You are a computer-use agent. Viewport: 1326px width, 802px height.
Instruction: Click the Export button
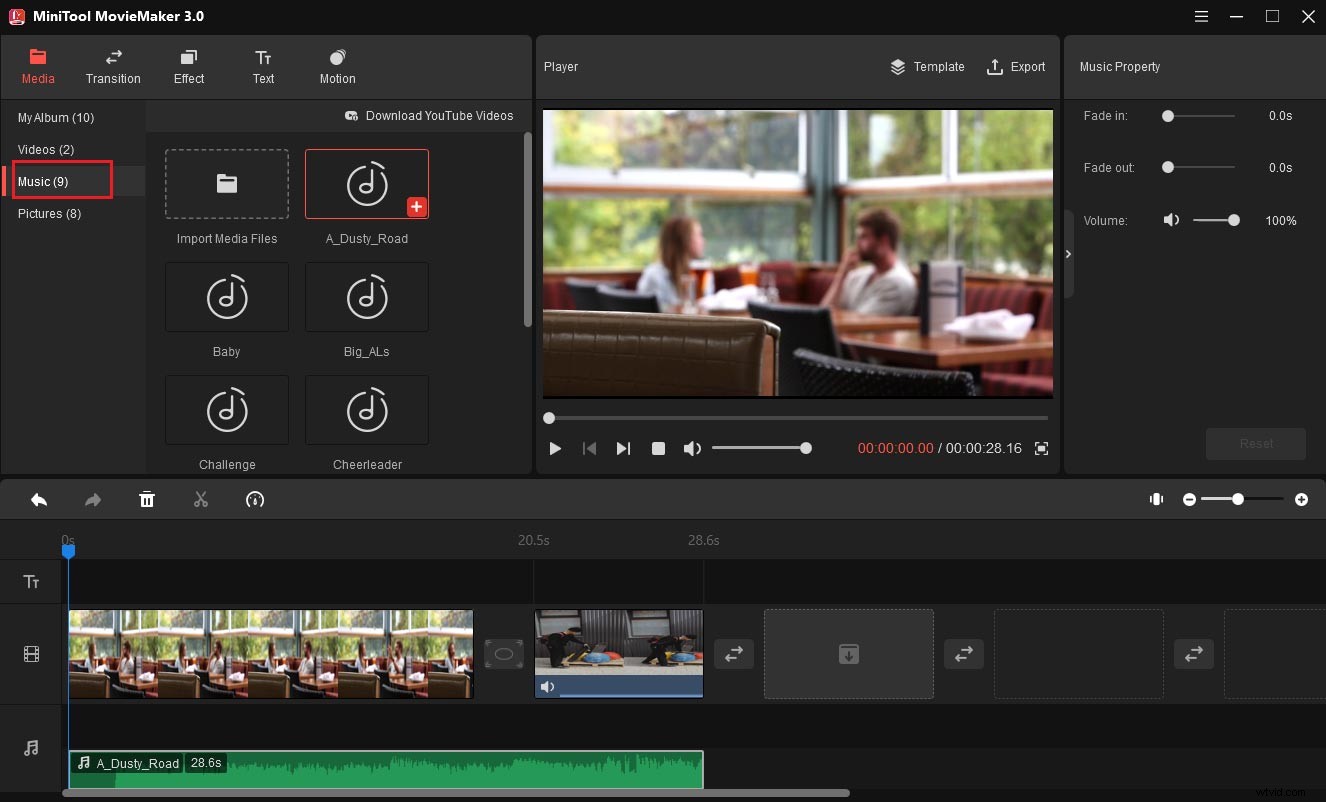(x=1017, y=67)
